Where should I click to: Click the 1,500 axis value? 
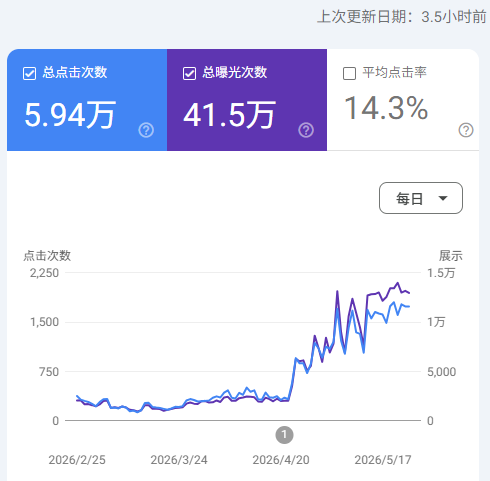(44, 322)
